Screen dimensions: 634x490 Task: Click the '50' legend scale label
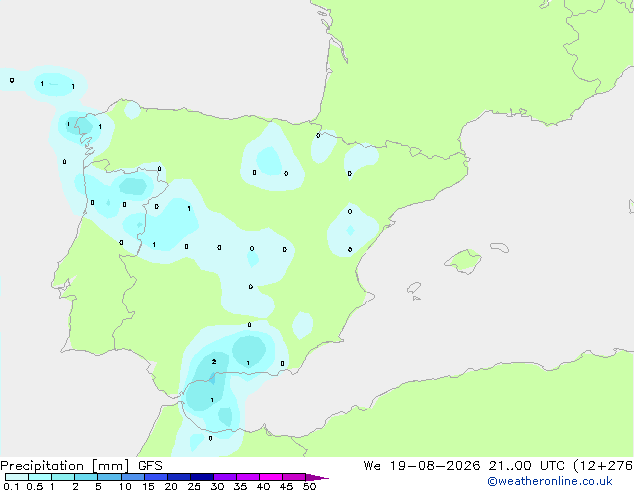pos(309,486)
